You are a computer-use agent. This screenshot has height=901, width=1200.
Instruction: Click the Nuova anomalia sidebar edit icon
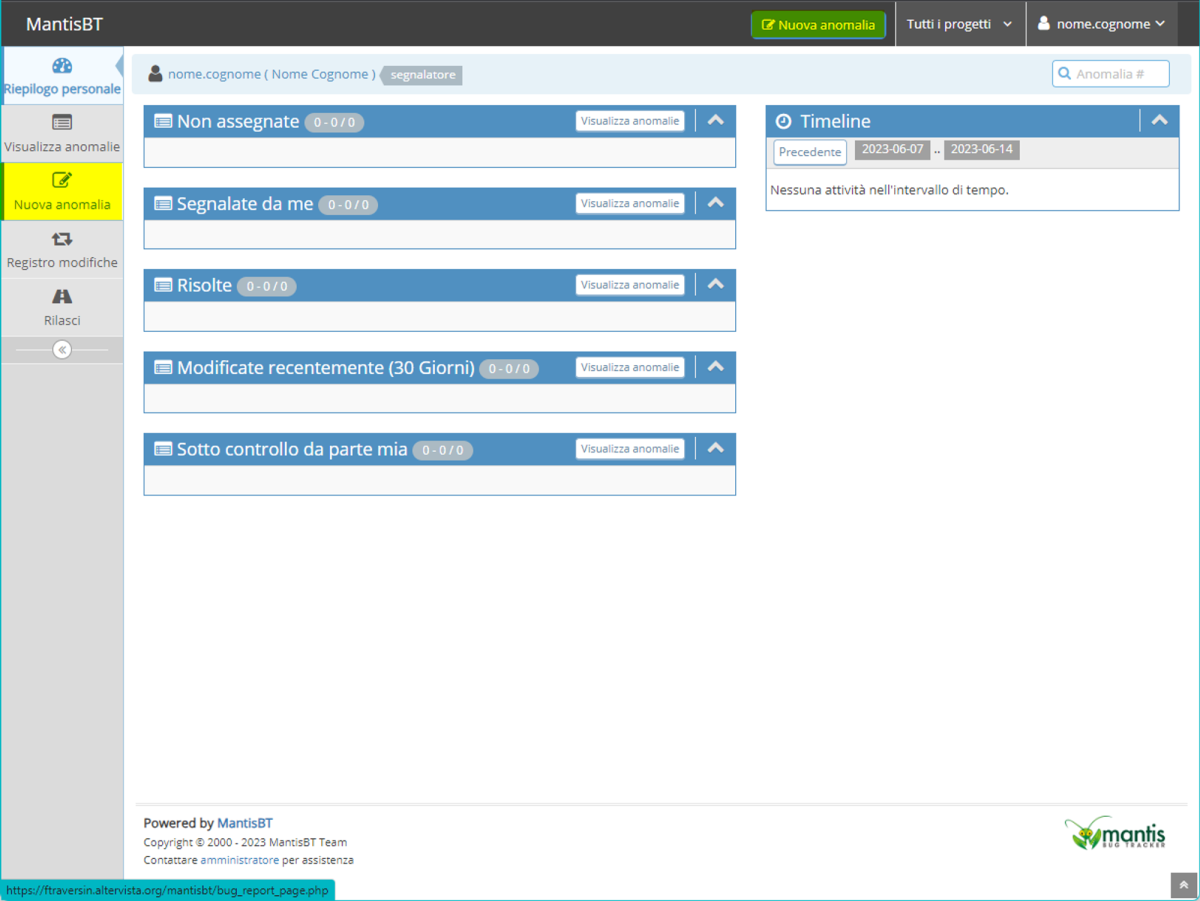(x=62, y=181)
